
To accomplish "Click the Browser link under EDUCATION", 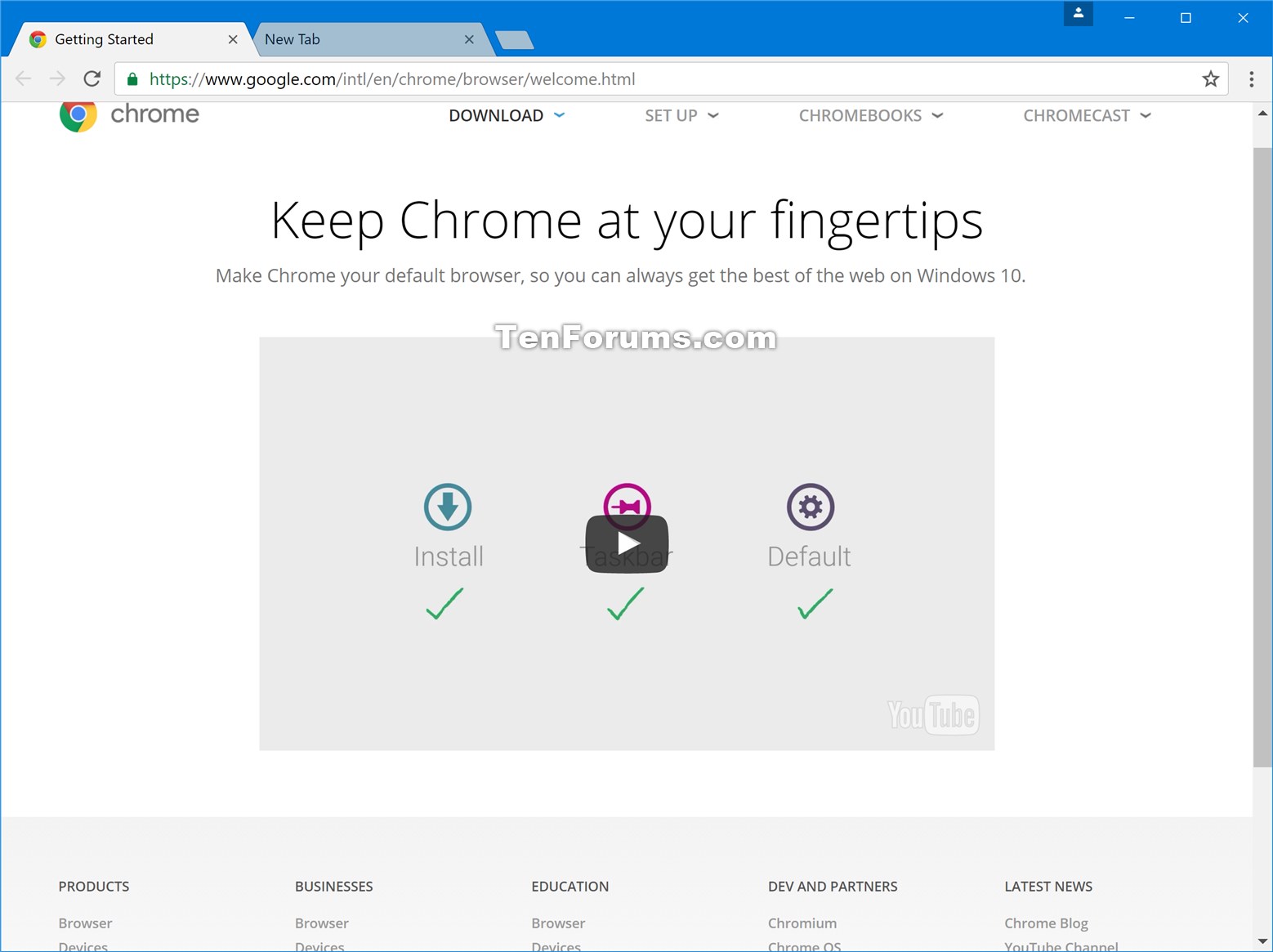I will pos(558,923).
